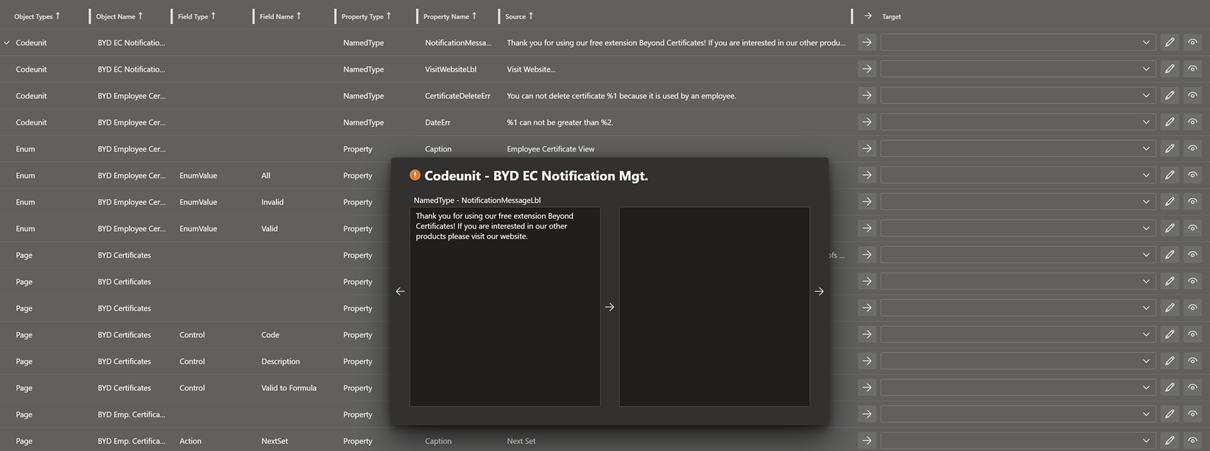Copy source to target for VisitWebsiteLbl row
Viewport: 1210px width, 451px height.
867,69
